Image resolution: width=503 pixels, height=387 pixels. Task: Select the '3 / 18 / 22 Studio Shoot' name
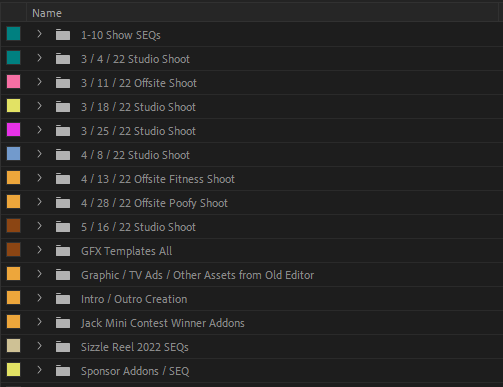pyautogui.click(x=138, y=107)
